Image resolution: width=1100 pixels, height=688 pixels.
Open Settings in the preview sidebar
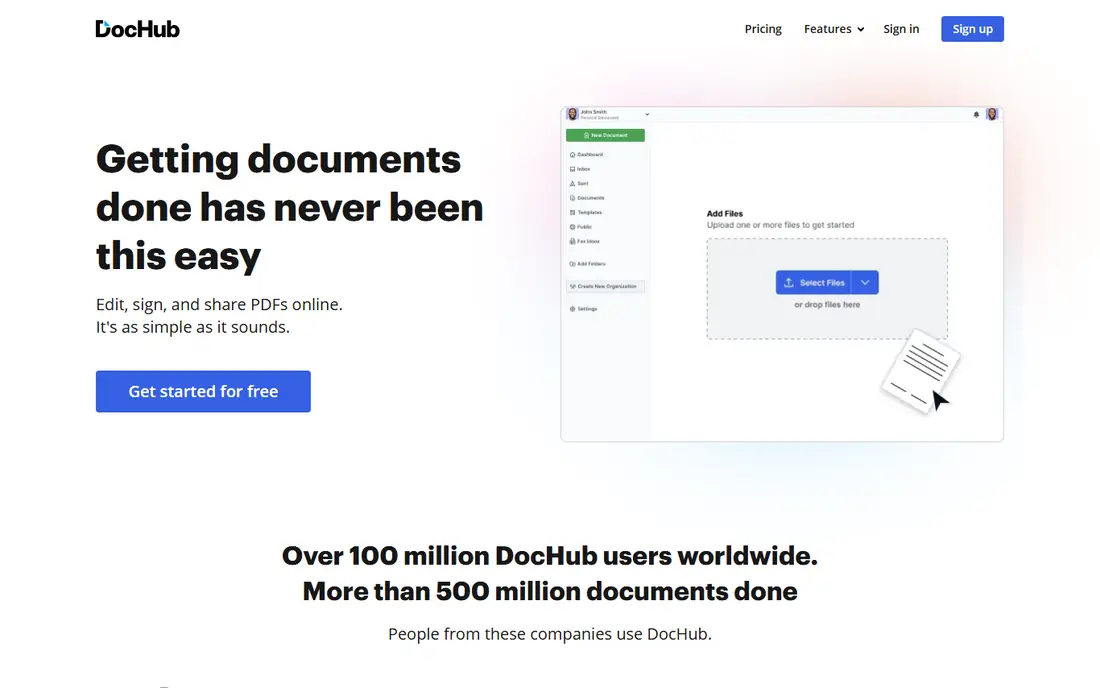[584, 309]
